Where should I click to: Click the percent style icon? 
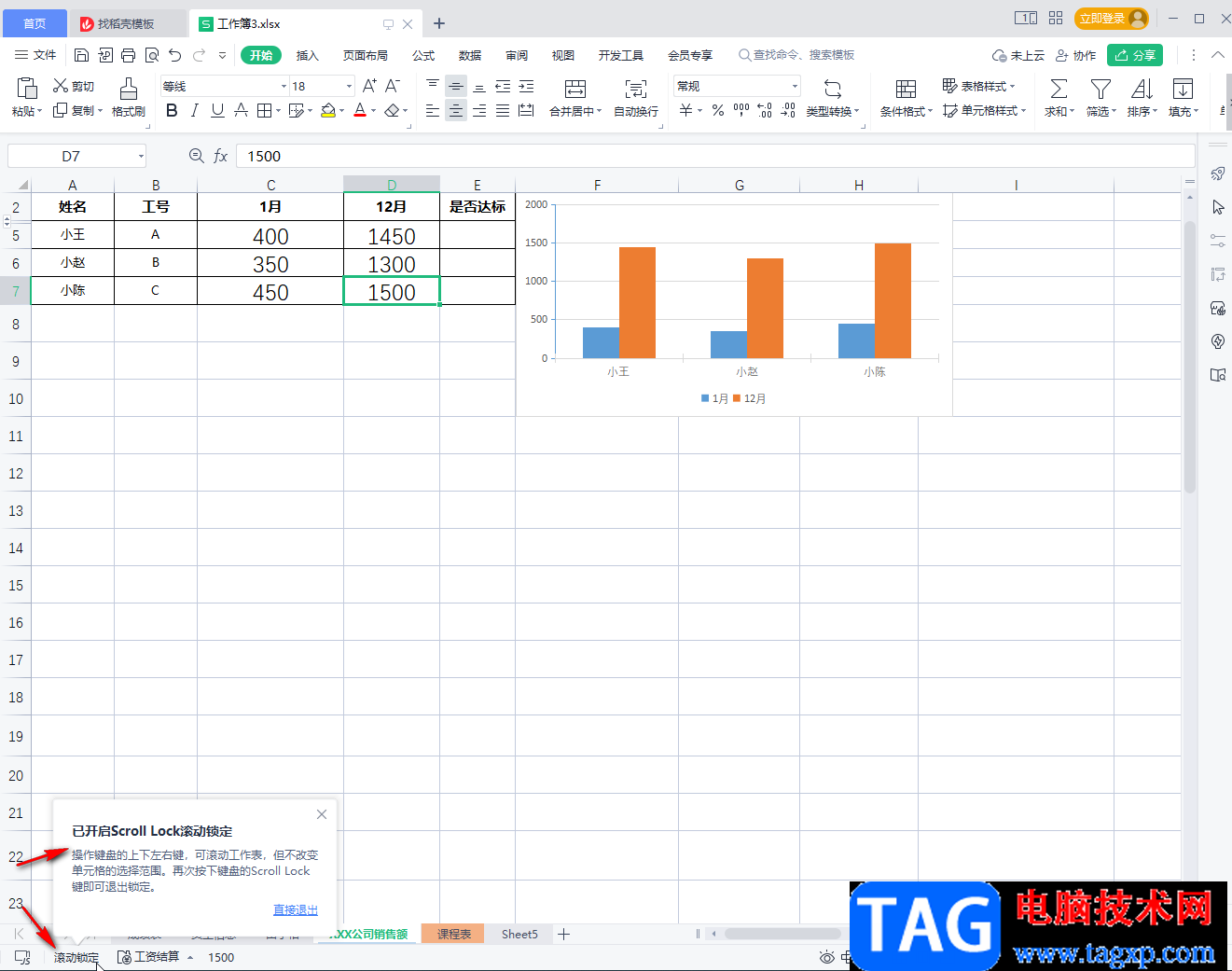717,110
